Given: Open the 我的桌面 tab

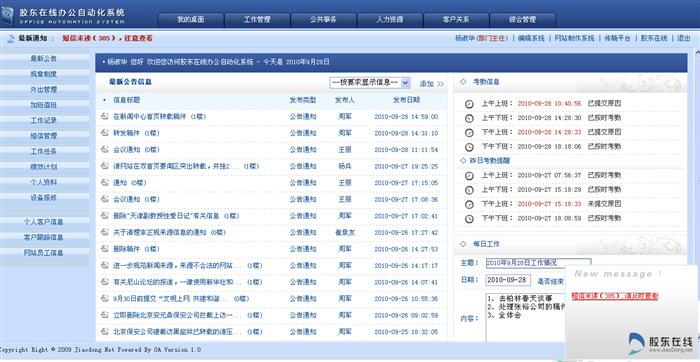Looking at the screenshot, I should (x=191, y=20).
